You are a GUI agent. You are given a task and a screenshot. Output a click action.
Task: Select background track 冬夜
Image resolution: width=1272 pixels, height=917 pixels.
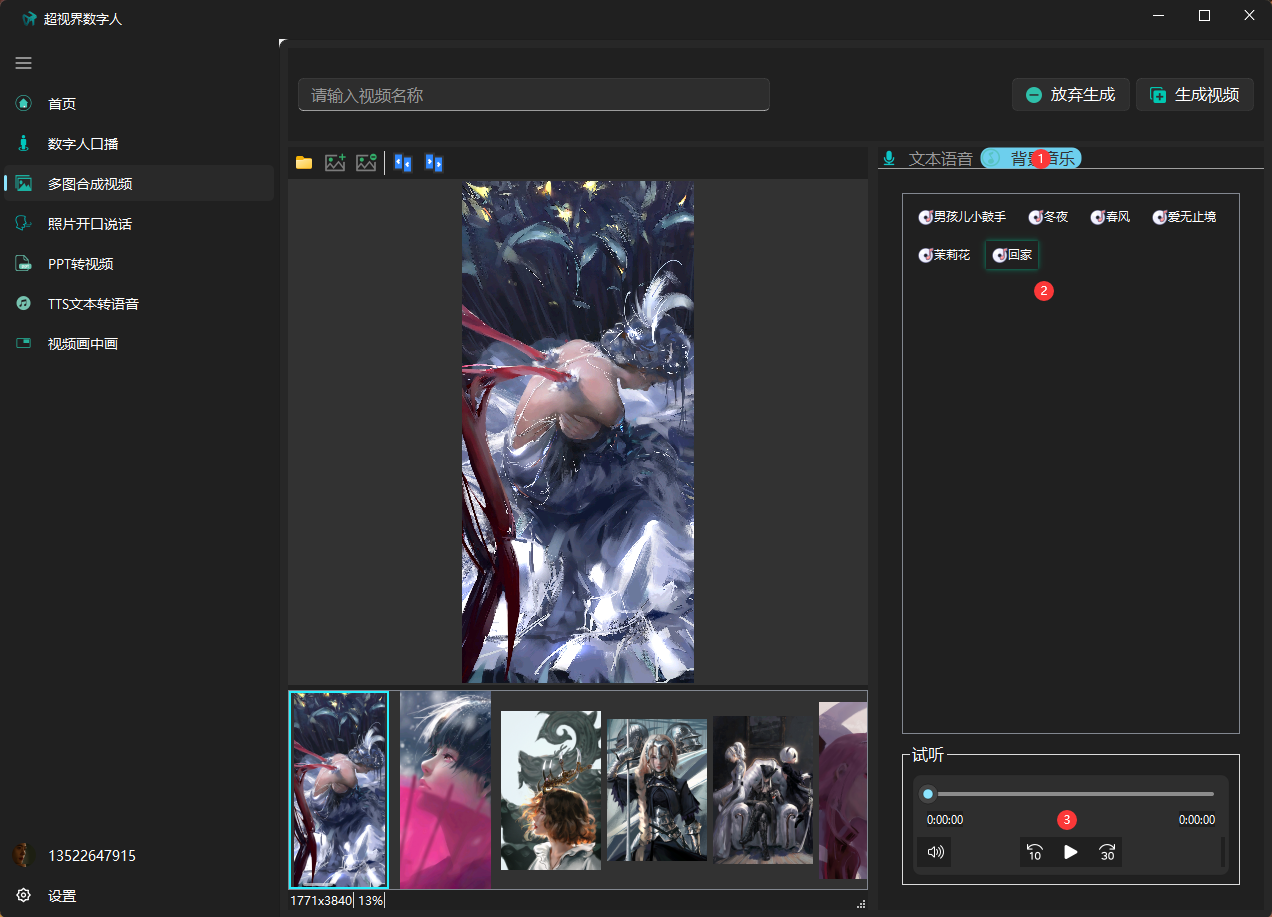coord(1049,216)
